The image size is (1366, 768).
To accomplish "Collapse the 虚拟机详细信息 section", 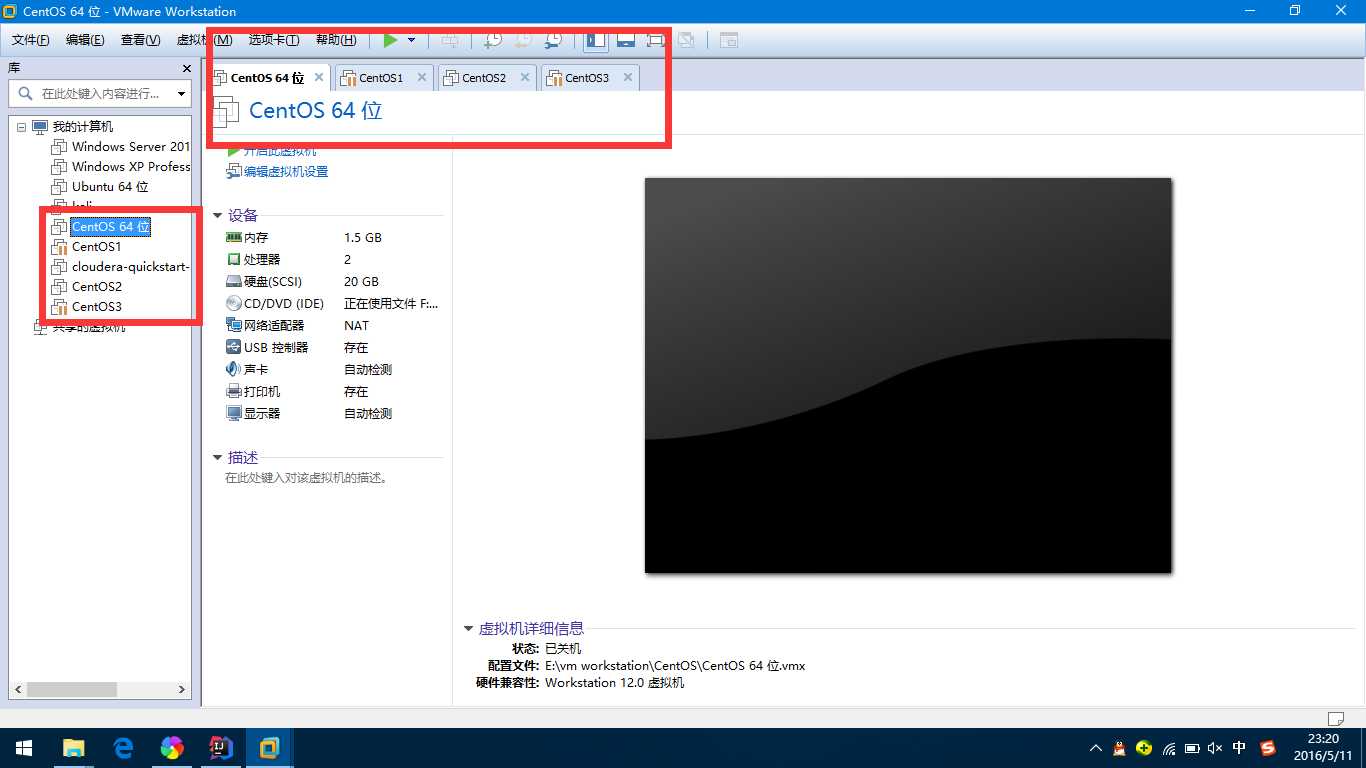I will [x=468, y=629].
